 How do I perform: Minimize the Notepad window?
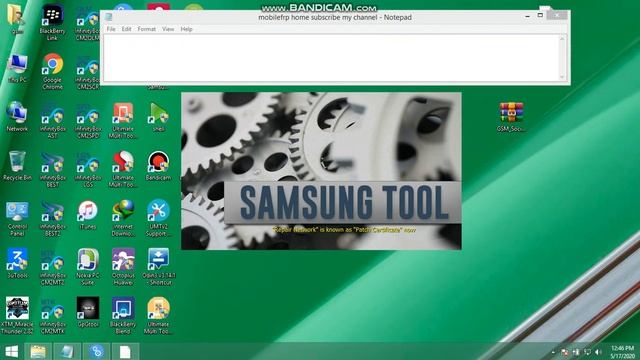click(x=527, y=16)
